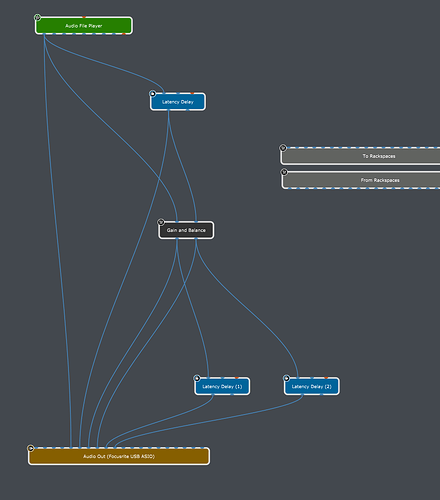This screenshot has width=440, height=500.
Task: Select the Audio Out (Focusrite USB ASIO) block
Action: (x=119, y=456)
